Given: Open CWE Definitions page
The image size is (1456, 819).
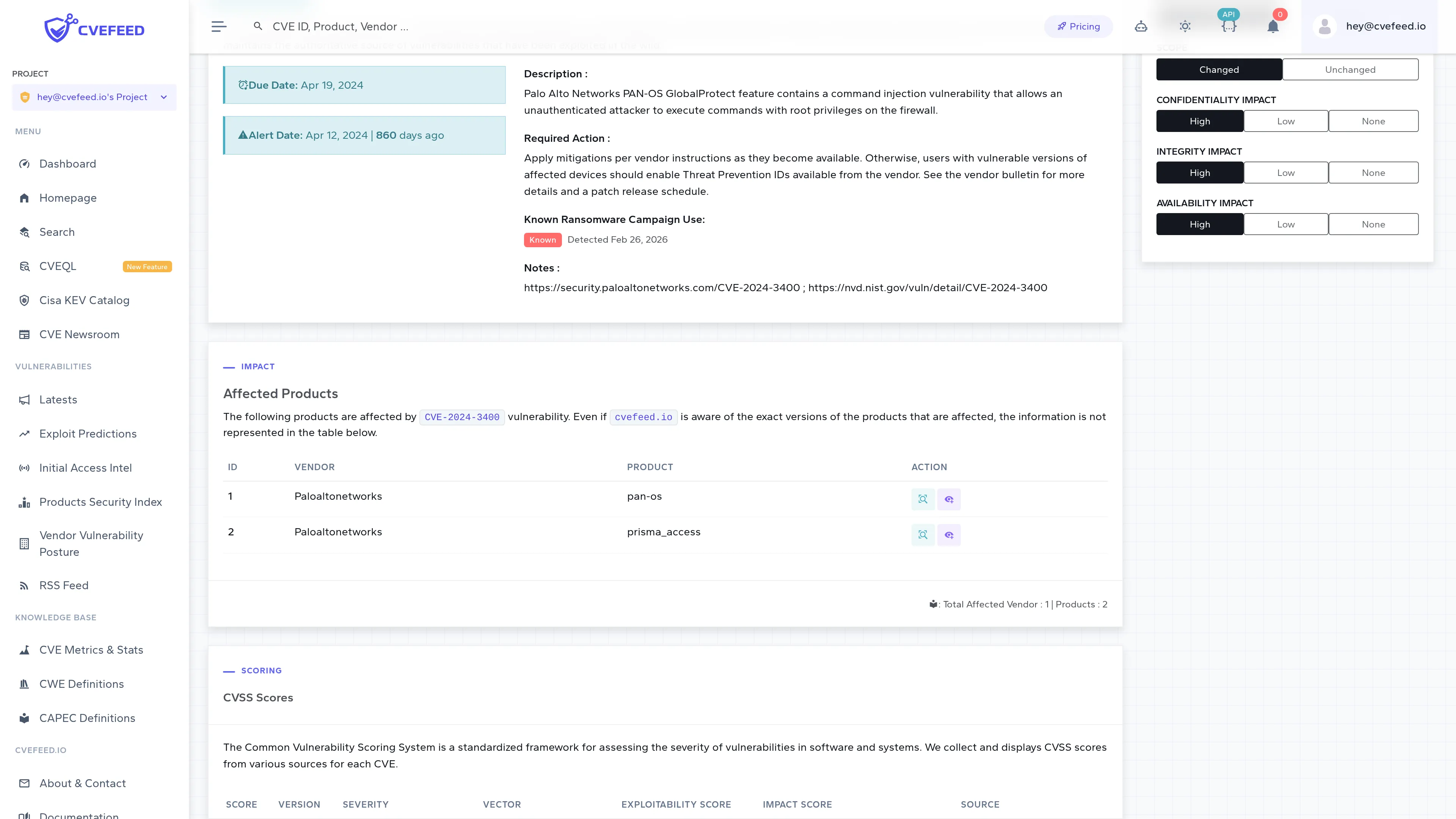Looking at the screenshot, I should [82, 684].
